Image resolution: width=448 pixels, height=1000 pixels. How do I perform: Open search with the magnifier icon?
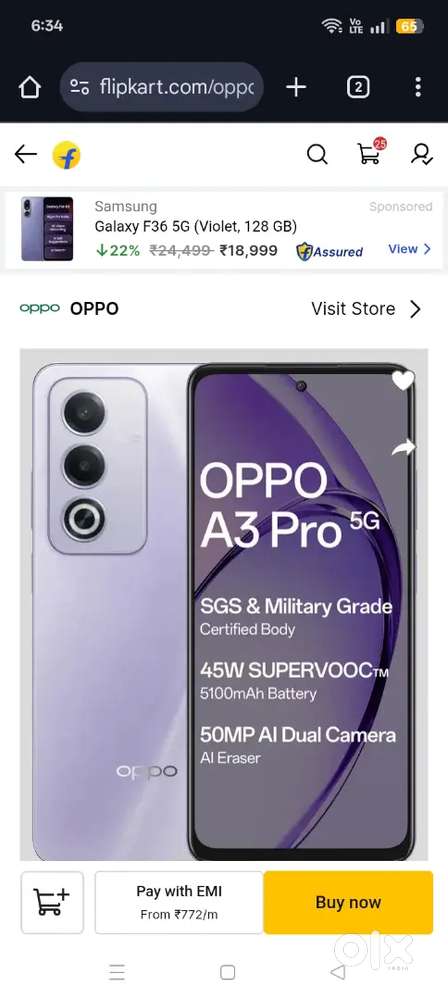pyautogui.click(x=317, y=154)
